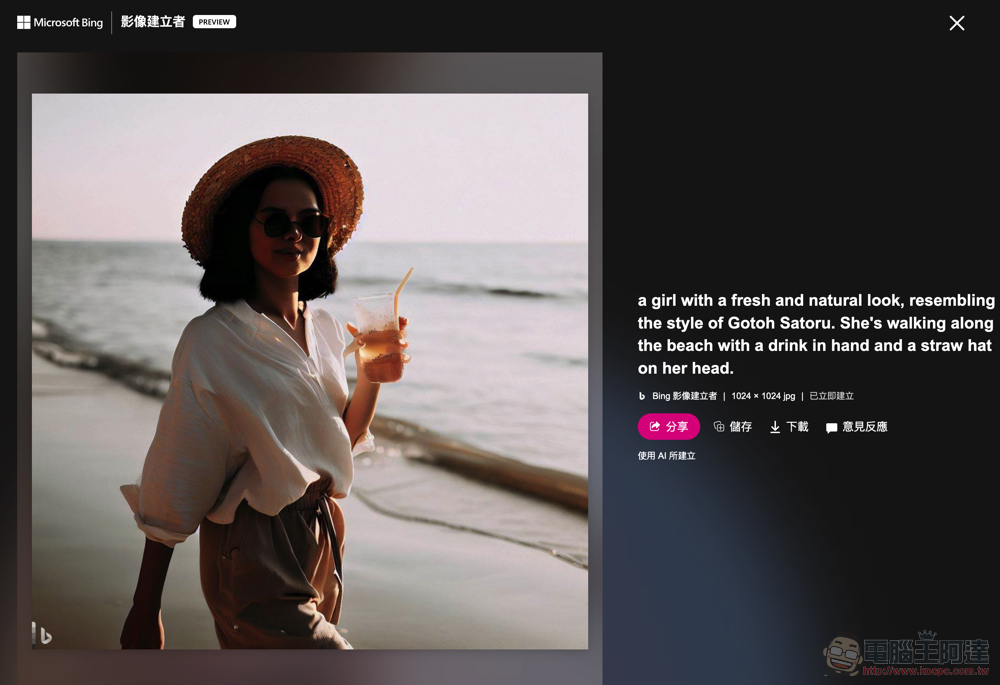Click the 已立即建立 status text
The image size is (1000, 685).
[x=832, y=396]
